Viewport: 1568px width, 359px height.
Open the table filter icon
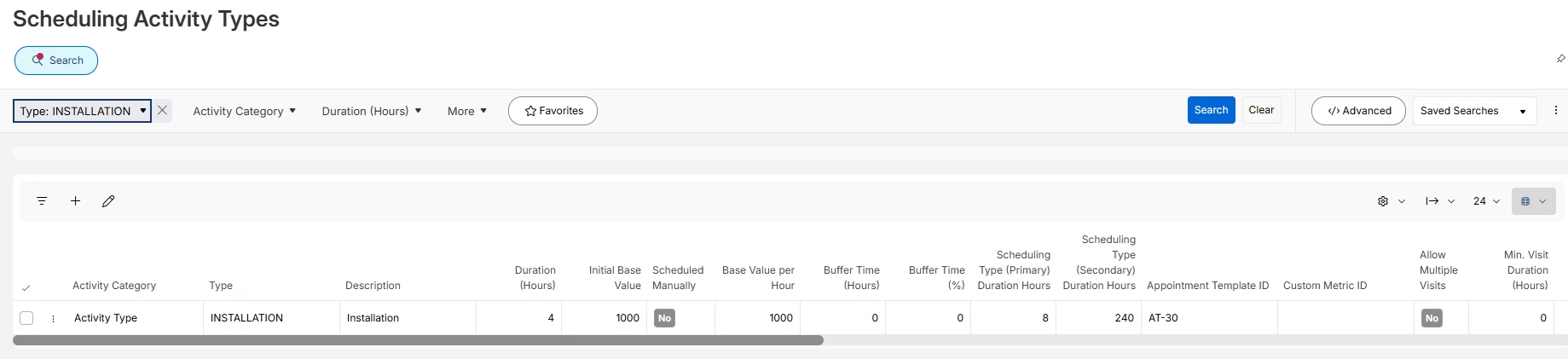click(x=42, y=201)
